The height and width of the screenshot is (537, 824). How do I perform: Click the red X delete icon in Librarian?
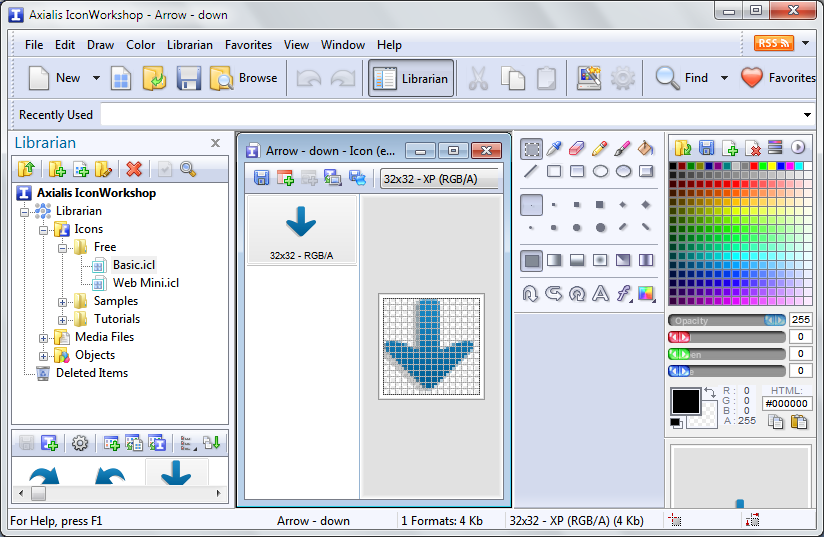pos(134,169)
